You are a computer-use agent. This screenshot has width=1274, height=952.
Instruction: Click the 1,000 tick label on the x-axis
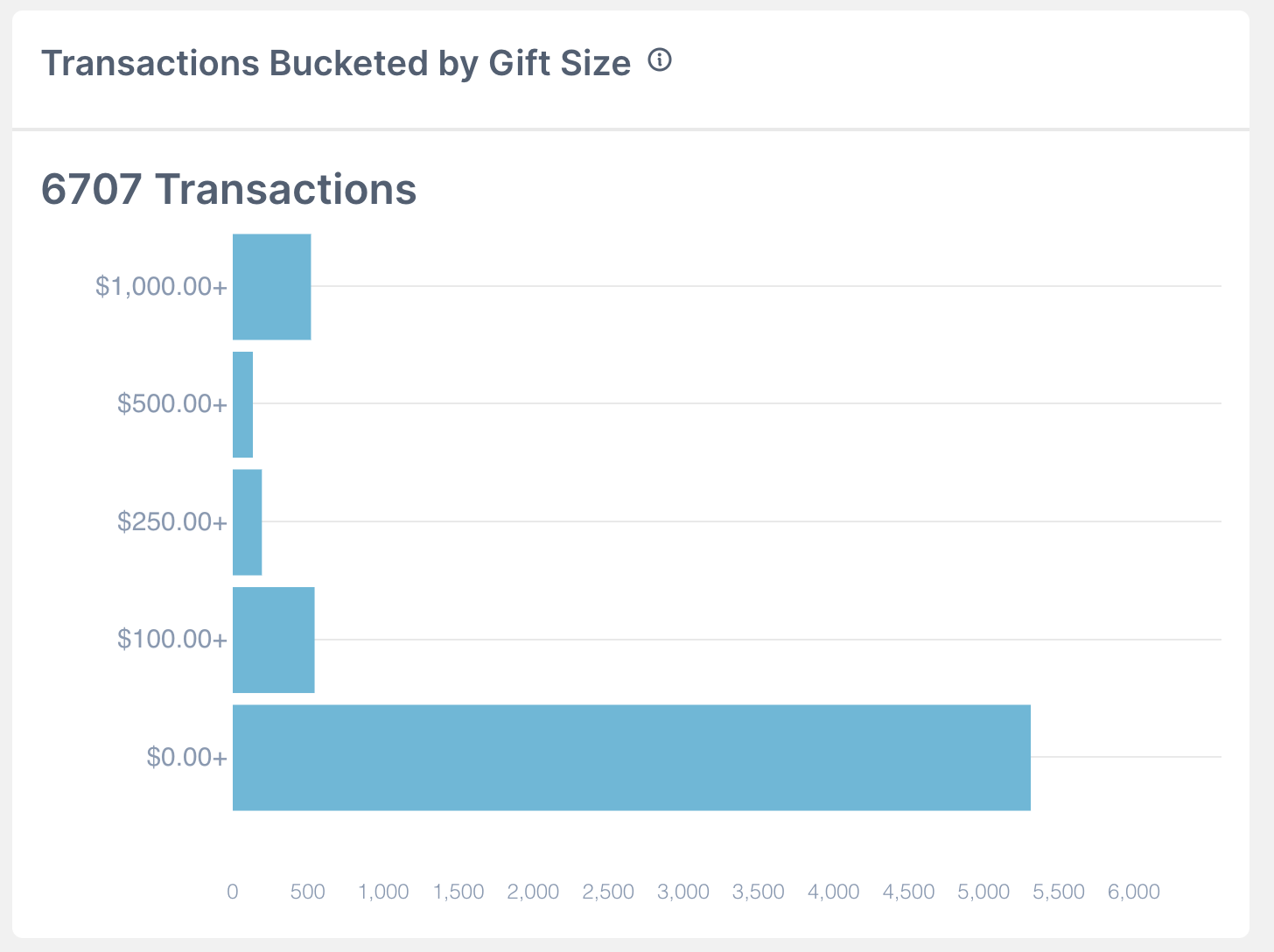[383, 892]
